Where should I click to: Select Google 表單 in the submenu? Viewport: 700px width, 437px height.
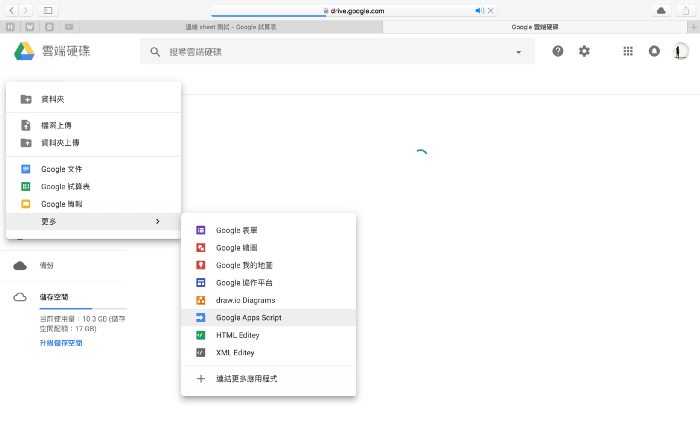[x=268, y=230]
